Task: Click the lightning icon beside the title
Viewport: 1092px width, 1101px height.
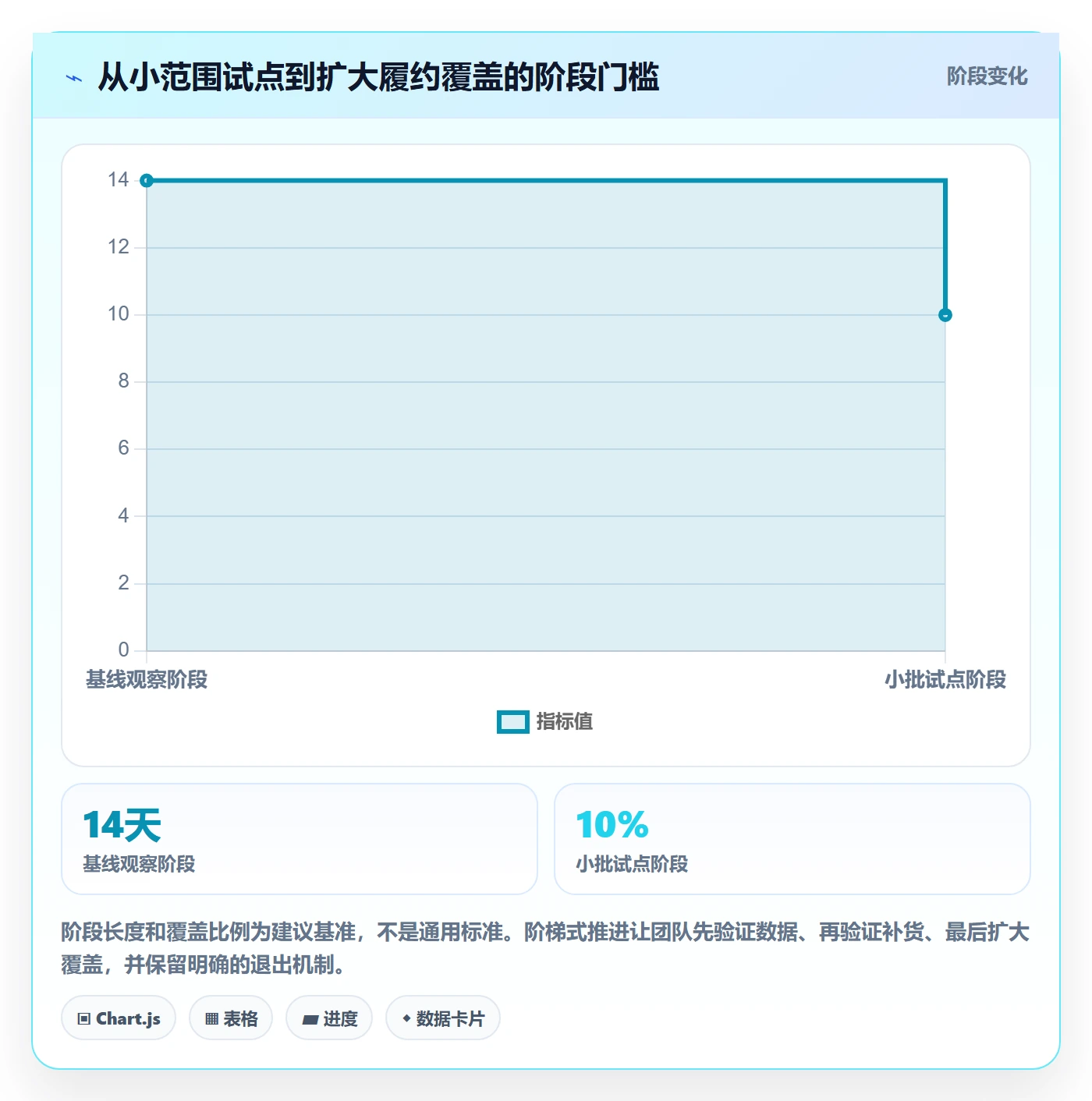Action: [x=74, y=78]
